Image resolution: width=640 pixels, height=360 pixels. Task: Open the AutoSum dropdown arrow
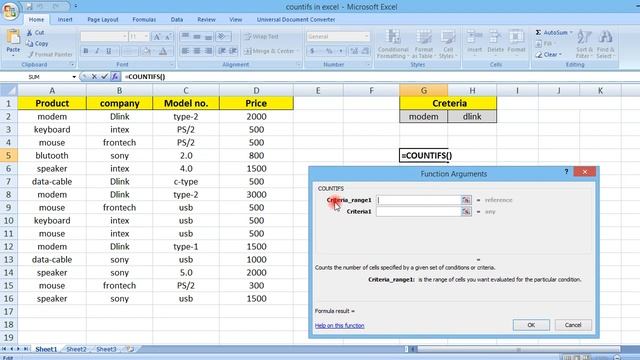coord(571,32)
